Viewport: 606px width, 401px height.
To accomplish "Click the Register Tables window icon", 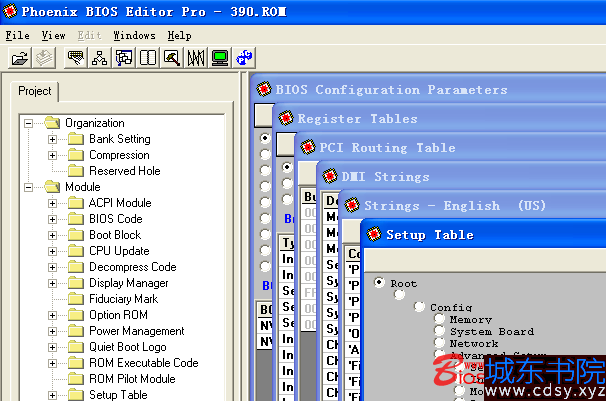I will 286,118.
